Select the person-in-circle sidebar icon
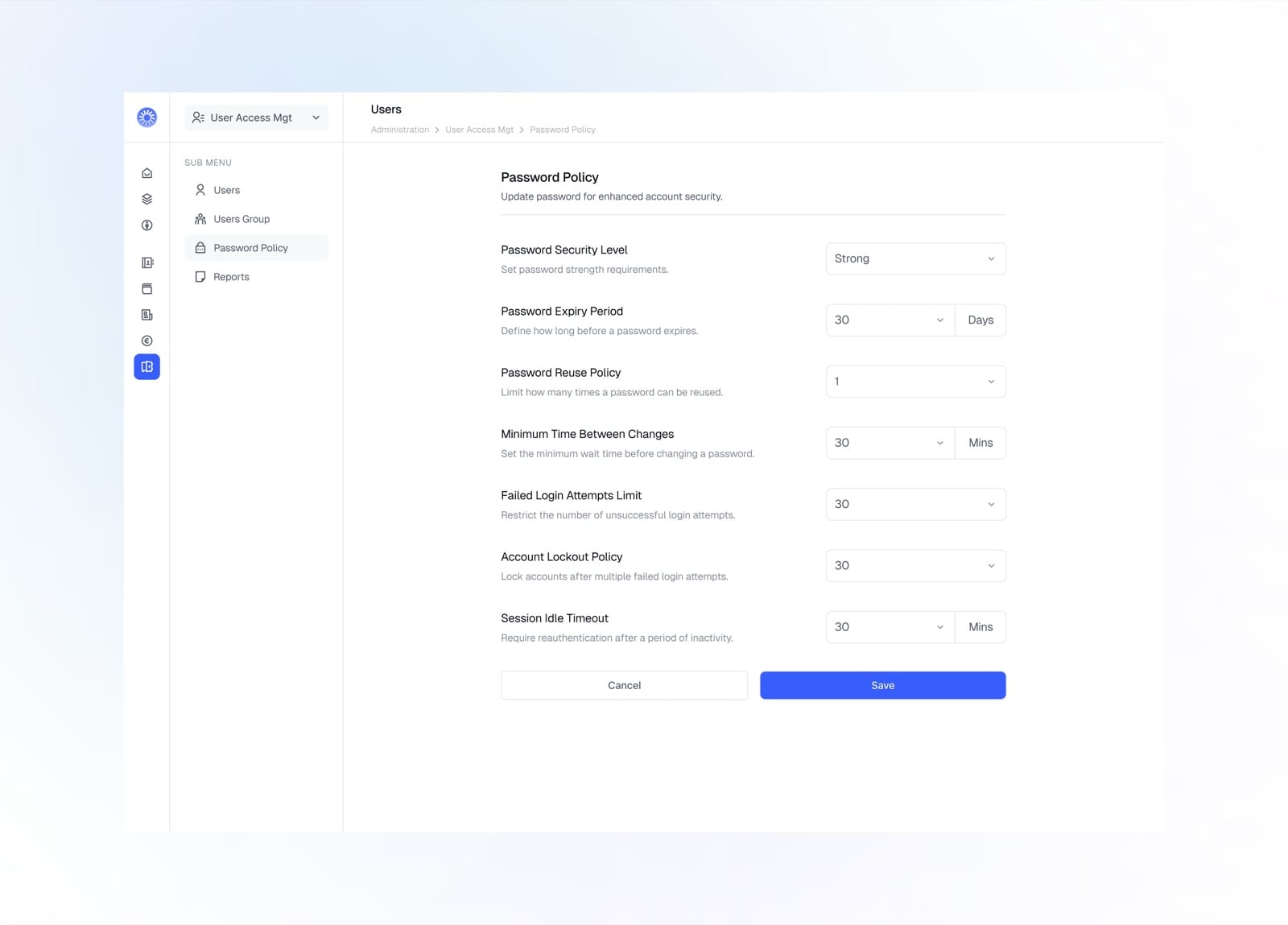This screenshot has width=1288, height=925. 147,225
